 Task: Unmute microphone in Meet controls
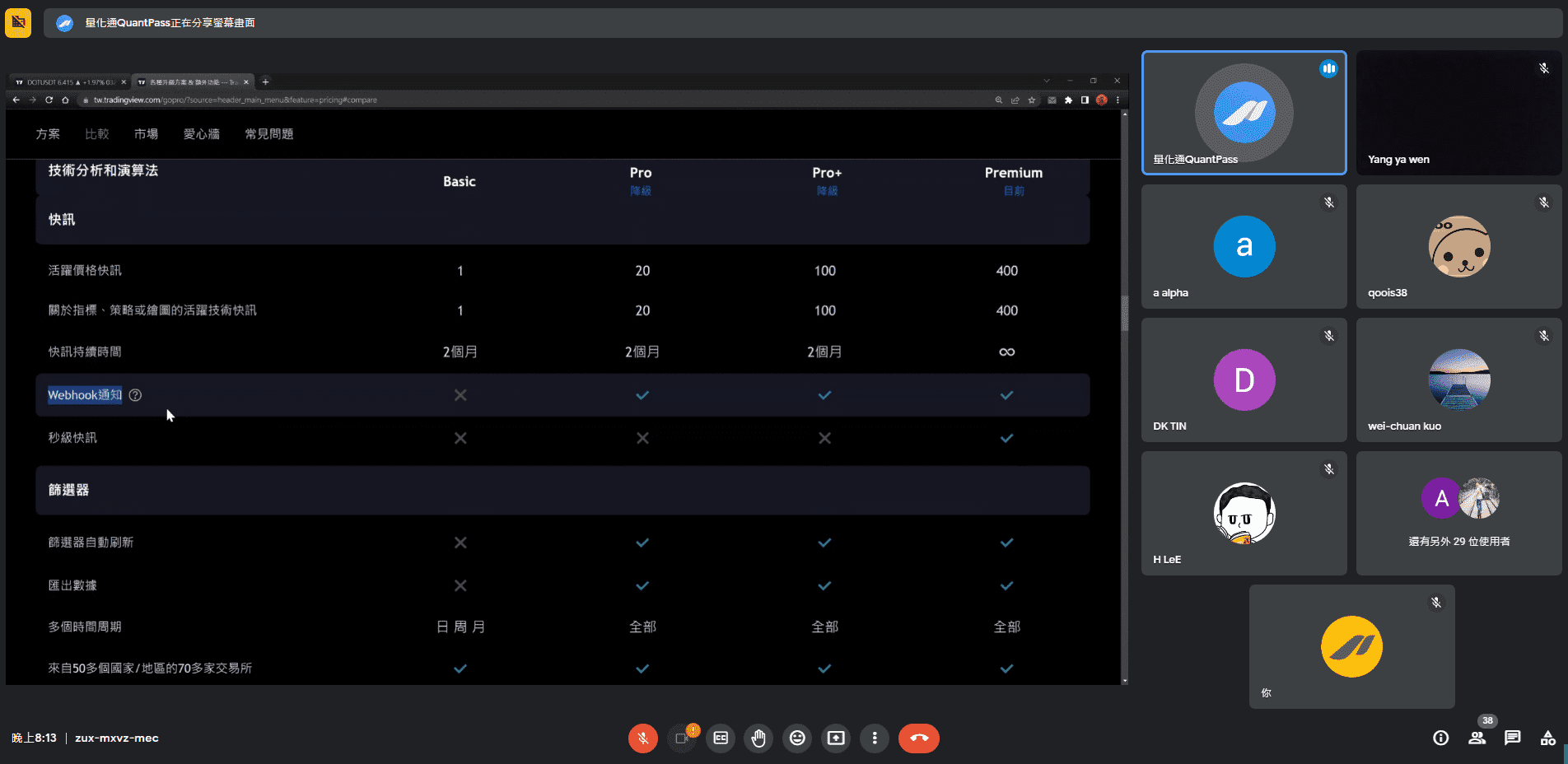pos(643,738)
